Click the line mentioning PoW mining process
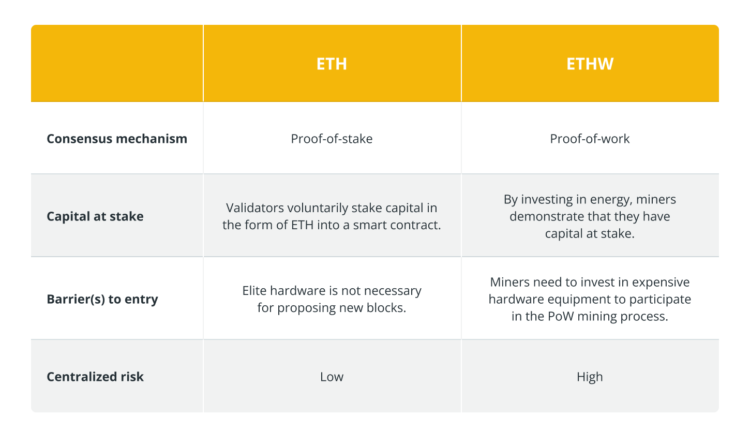 click(589, 317)
